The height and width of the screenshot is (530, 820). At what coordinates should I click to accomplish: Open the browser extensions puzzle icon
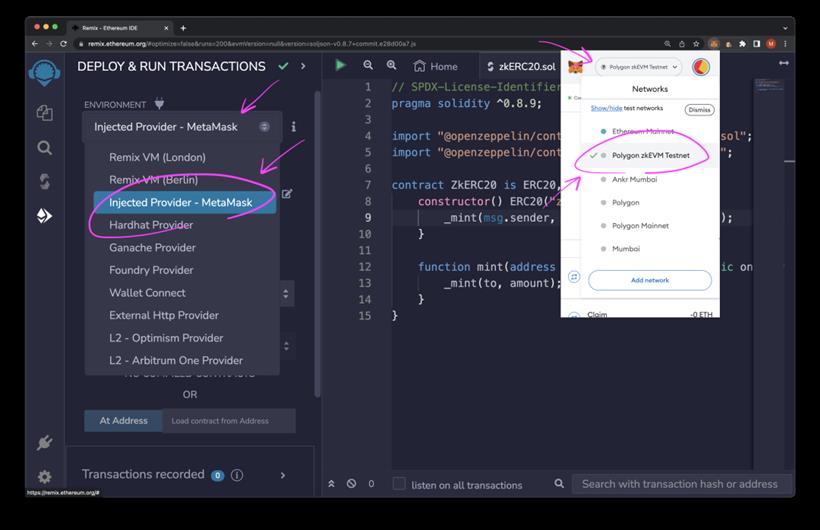(742, 44)
